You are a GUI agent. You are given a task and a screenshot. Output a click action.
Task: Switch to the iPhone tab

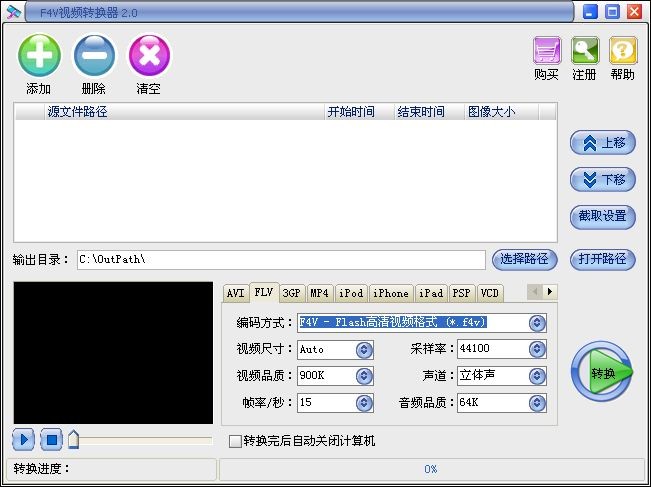click(x=391, y=293)
